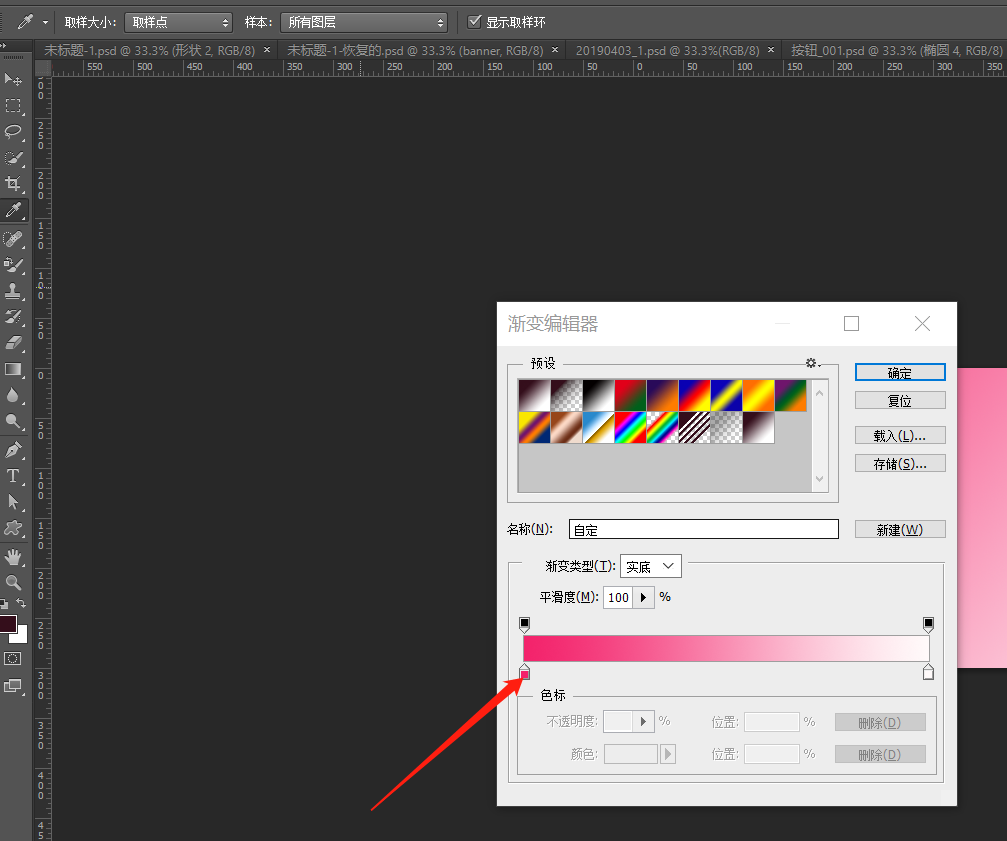Open the eyedropper tool preset picker arrow
1007x841 pixels.
coord(45,22)
